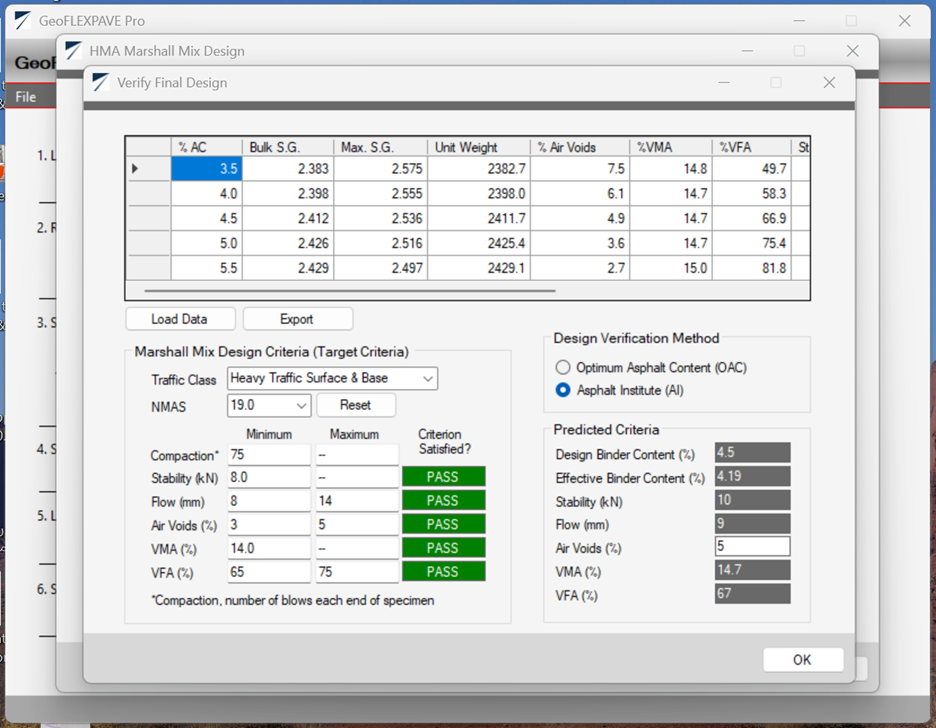936x728 pixels.
Task: Select the 5.5 % AC cell
Action: (207, 268)
